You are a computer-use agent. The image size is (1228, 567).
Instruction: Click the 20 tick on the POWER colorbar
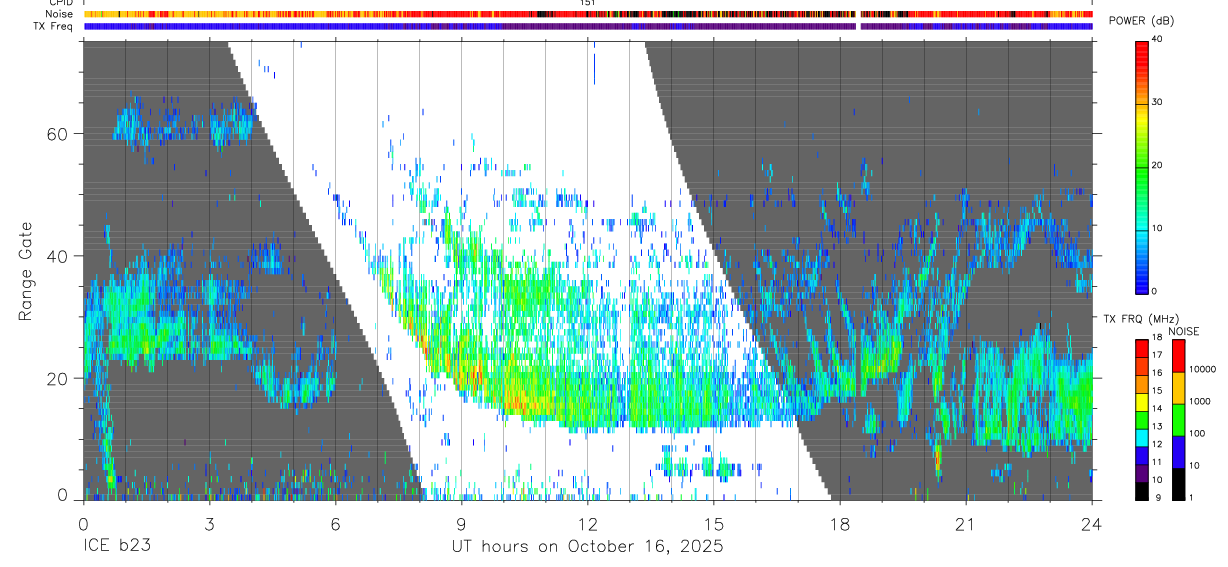1158,165
